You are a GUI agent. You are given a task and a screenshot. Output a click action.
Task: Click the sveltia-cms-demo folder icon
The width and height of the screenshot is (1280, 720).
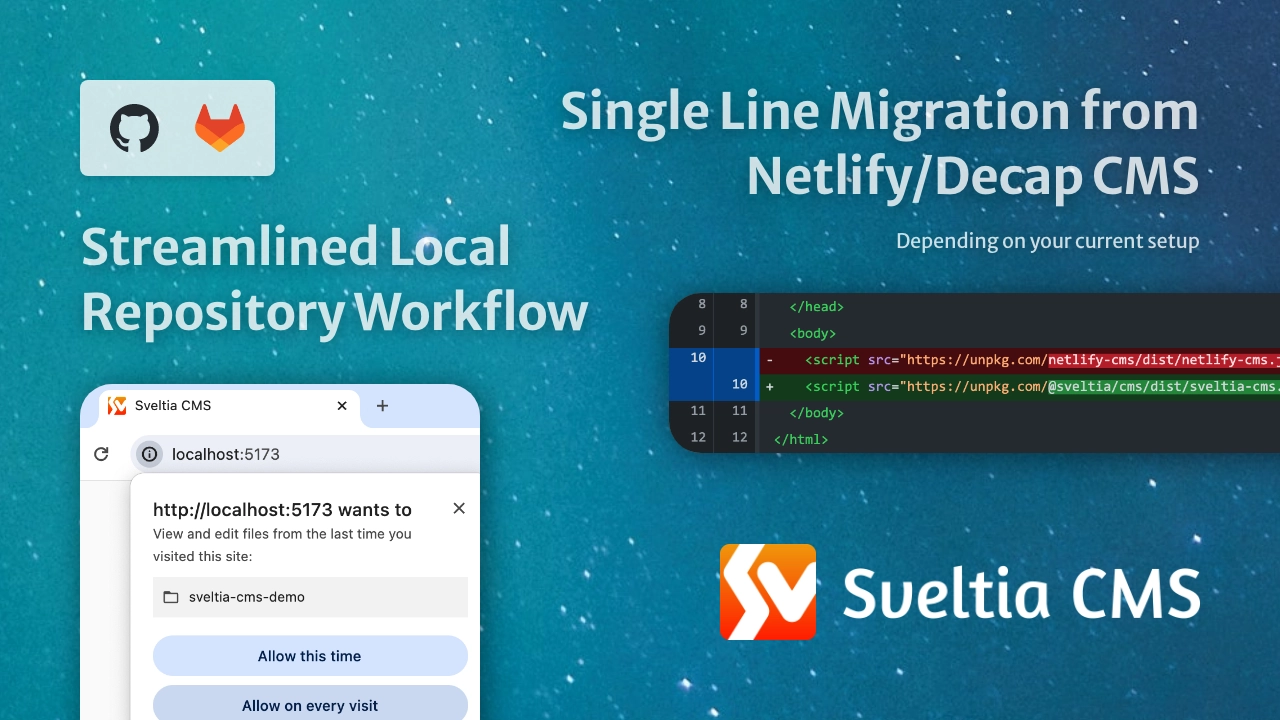pos(171,597)
